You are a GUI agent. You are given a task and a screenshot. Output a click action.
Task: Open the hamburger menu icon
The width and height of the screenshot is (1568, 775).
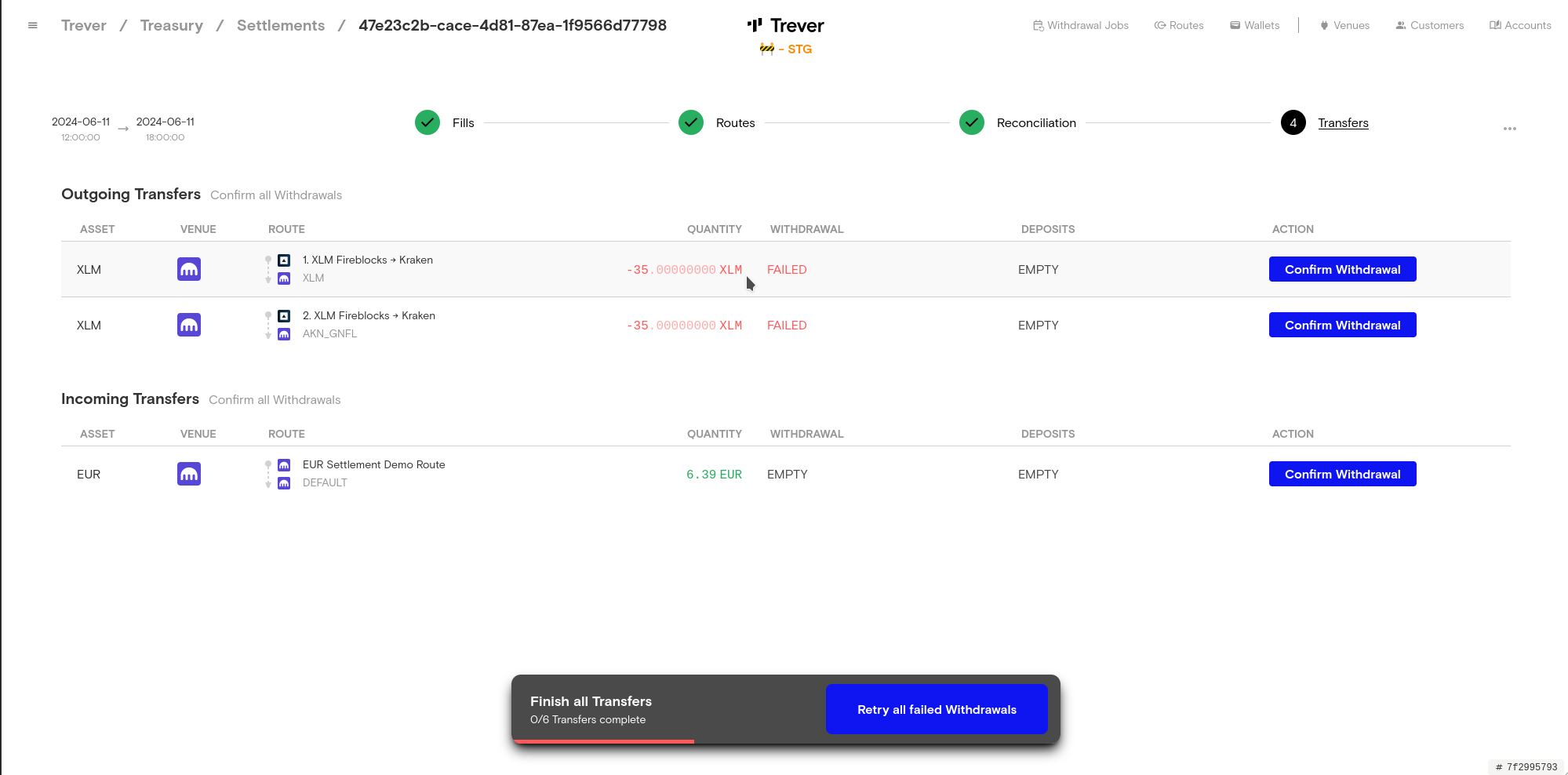click(33, 25)
